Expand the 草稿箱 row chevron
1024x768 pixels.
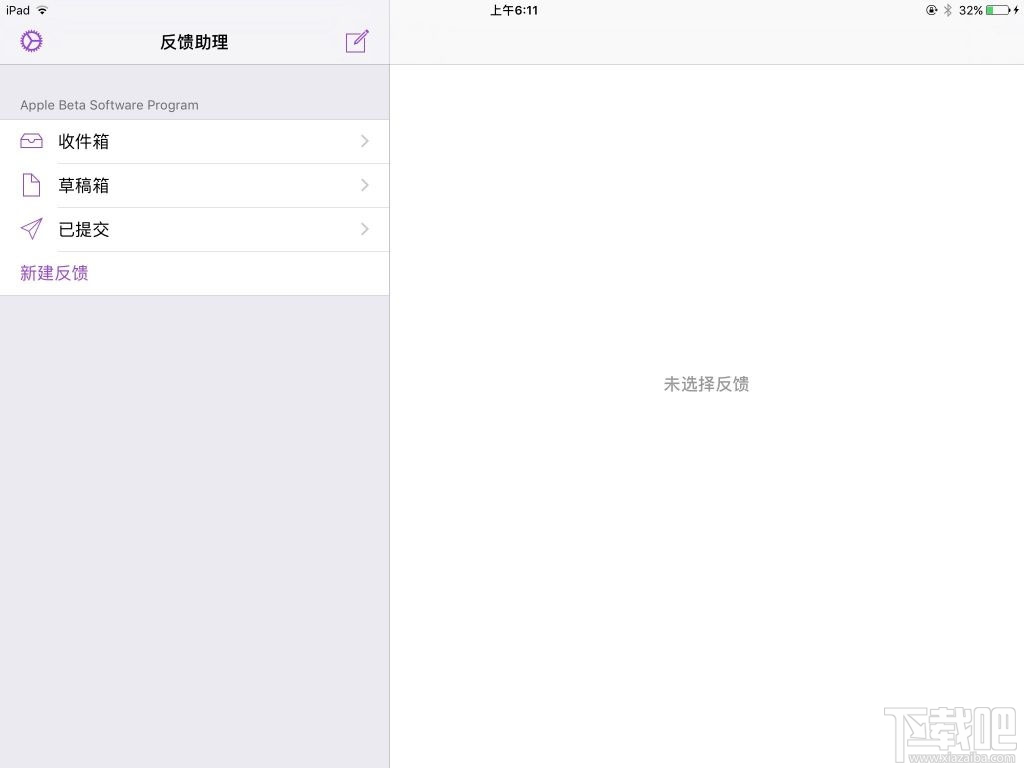pyautogui.click(x=364, y=185)
